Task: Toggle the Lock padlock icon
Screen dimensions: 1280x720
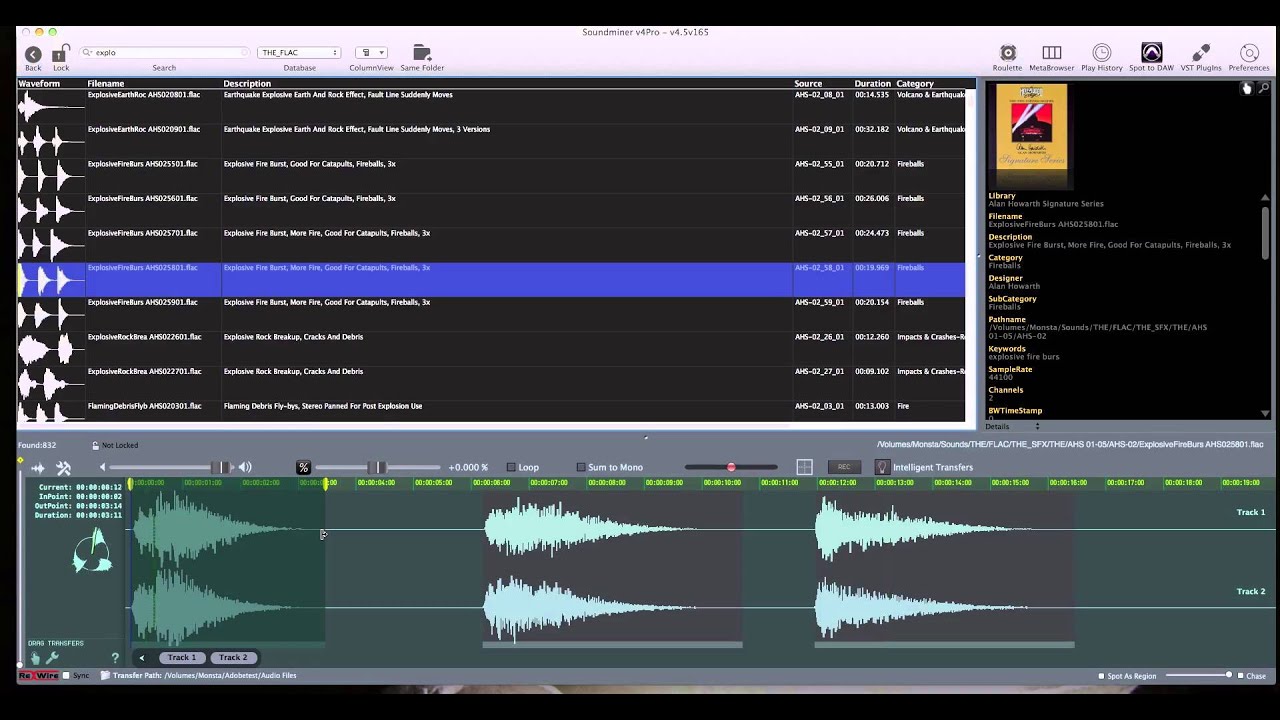Action: [x=61, y=54]
